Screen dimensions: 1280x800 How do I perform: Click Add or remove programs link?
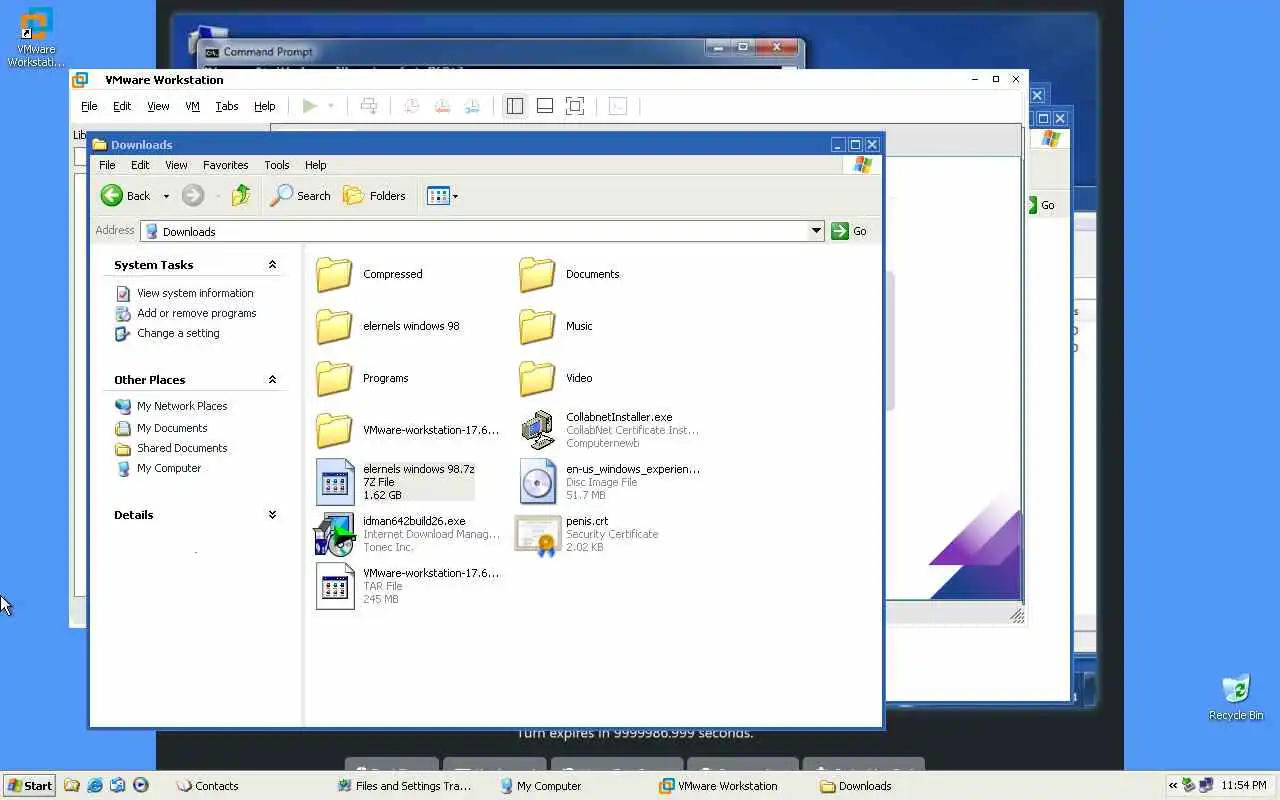(197, 313)
